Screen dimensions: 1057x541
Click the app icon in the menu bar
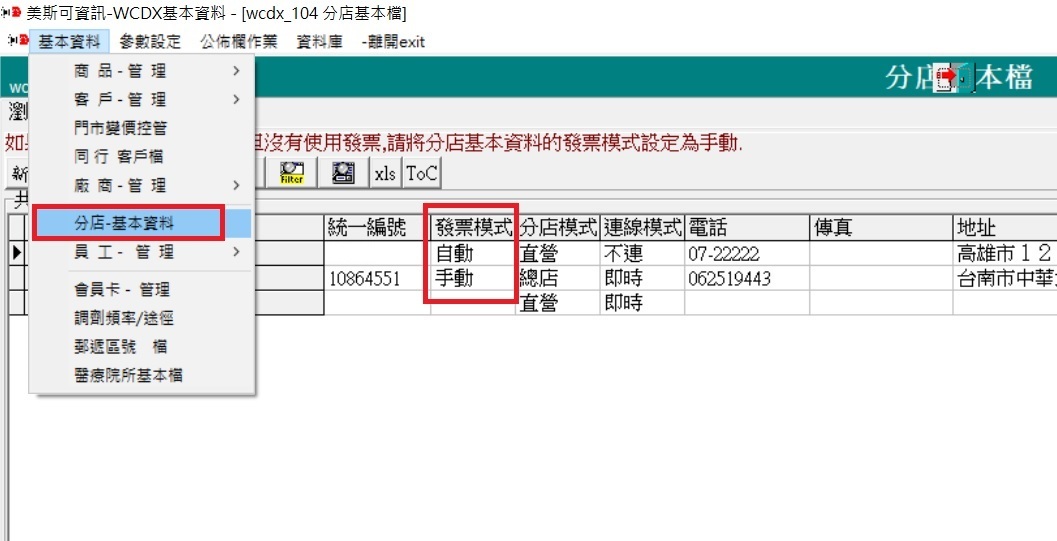point(16,41)
